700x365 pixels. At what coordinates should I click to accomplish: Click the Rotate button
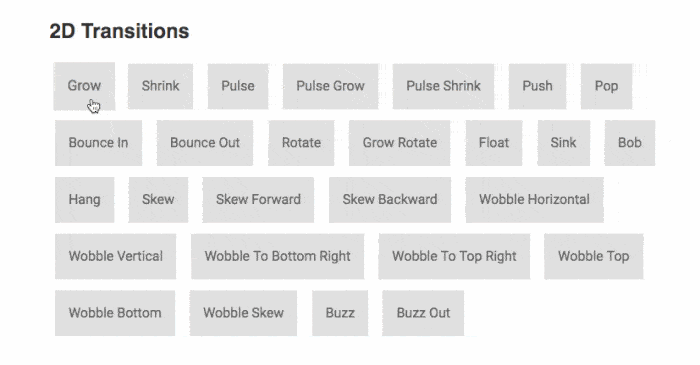(x=301, y=143)
